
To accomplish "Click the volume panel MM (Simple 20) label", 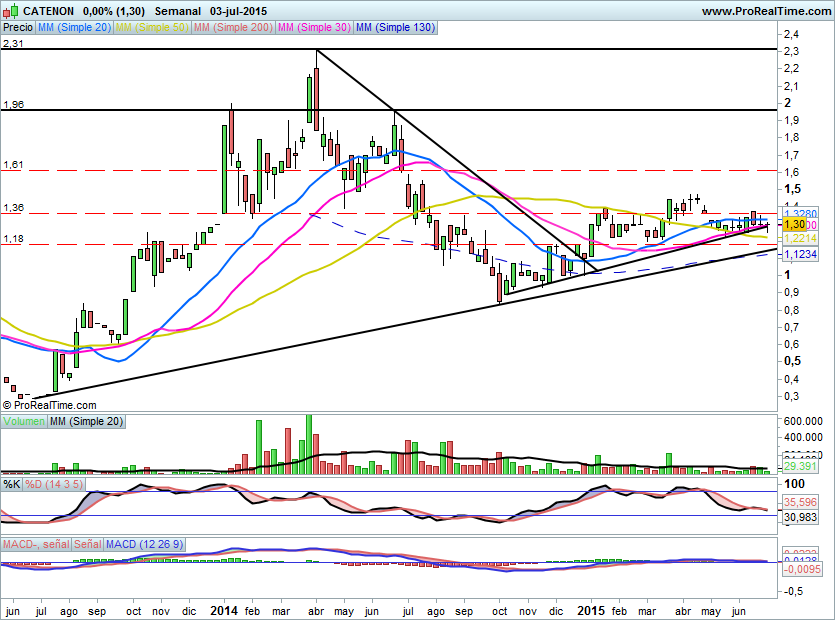I will coord(88,422).
